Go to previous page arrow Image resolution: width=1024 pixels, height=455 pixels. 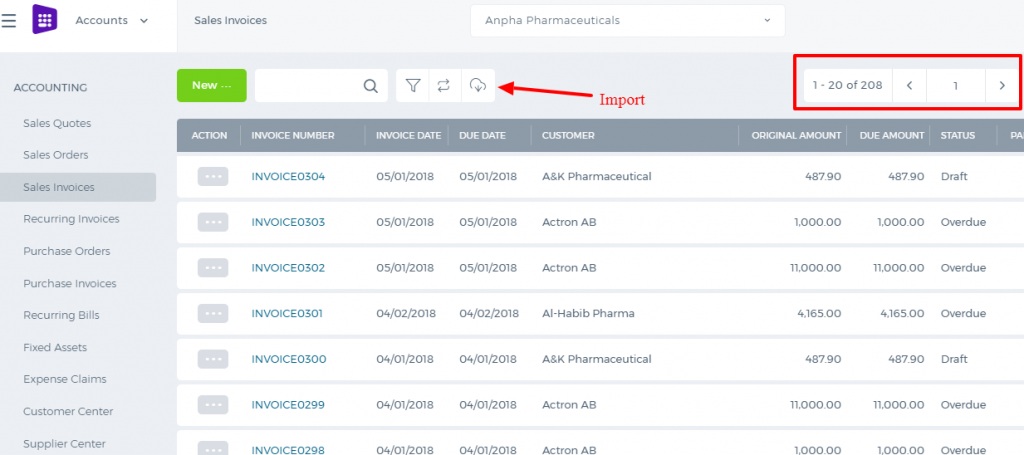coord(909,86)
